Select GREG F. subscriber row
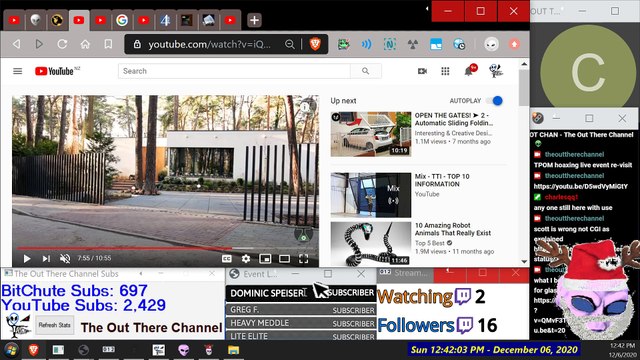The height and width of the screenshot is (360, 640). coord(301,310)
